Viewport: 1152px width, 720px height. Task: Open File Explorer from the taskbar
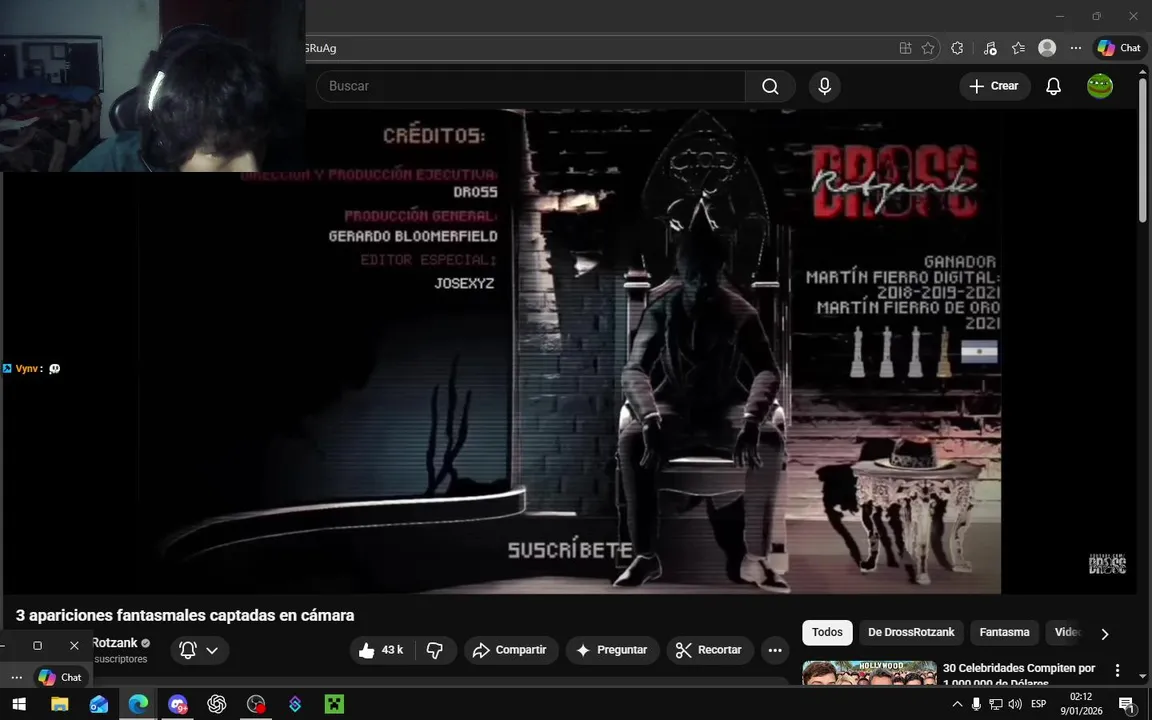60,704
